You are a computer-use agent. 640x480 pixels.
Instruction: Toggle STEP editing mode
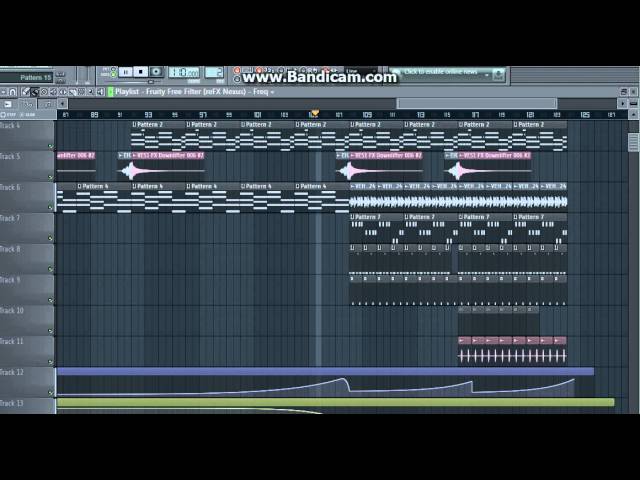pyautogui.click(x=8, y=115)
